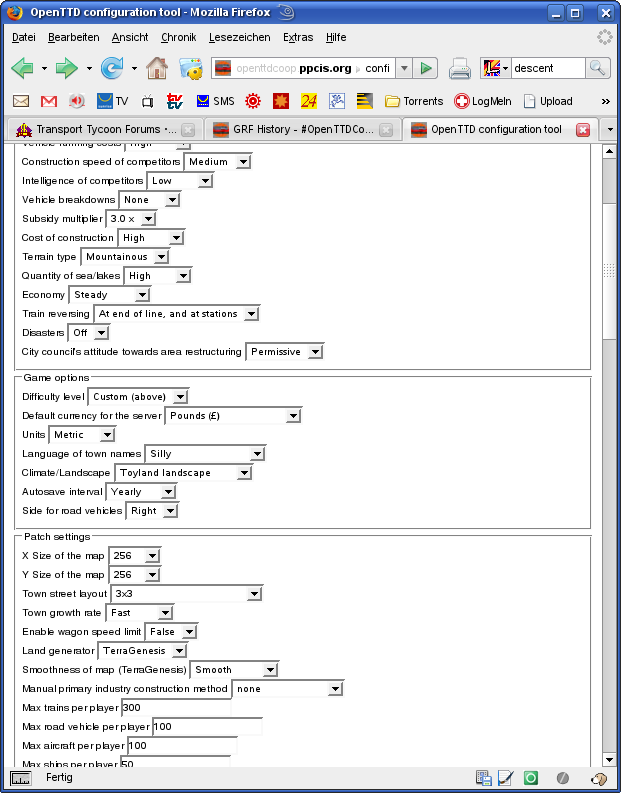Click the green square status bar icon
This screenshot has height=793, width=621.
coord(530,778)
